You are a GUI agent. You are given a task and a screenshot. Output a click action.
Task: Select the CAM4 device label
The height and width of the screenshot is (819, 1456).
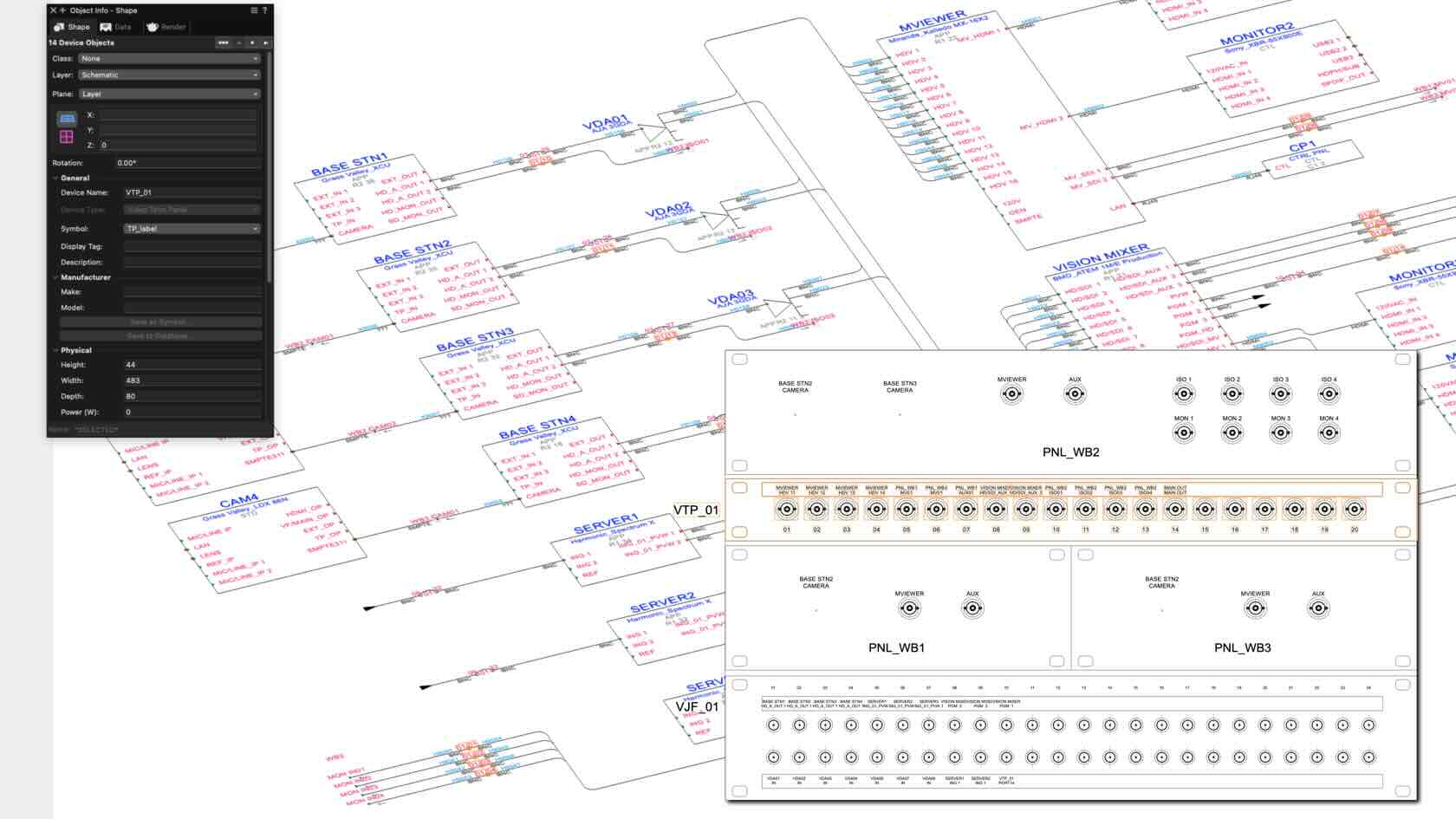click(x=238, y=501)
